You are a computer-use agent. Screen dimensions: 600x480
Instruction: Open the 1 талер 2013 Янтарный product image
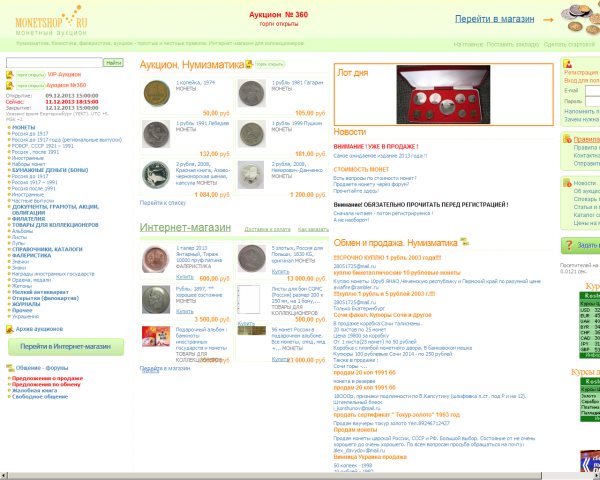(x=156, y=259)
